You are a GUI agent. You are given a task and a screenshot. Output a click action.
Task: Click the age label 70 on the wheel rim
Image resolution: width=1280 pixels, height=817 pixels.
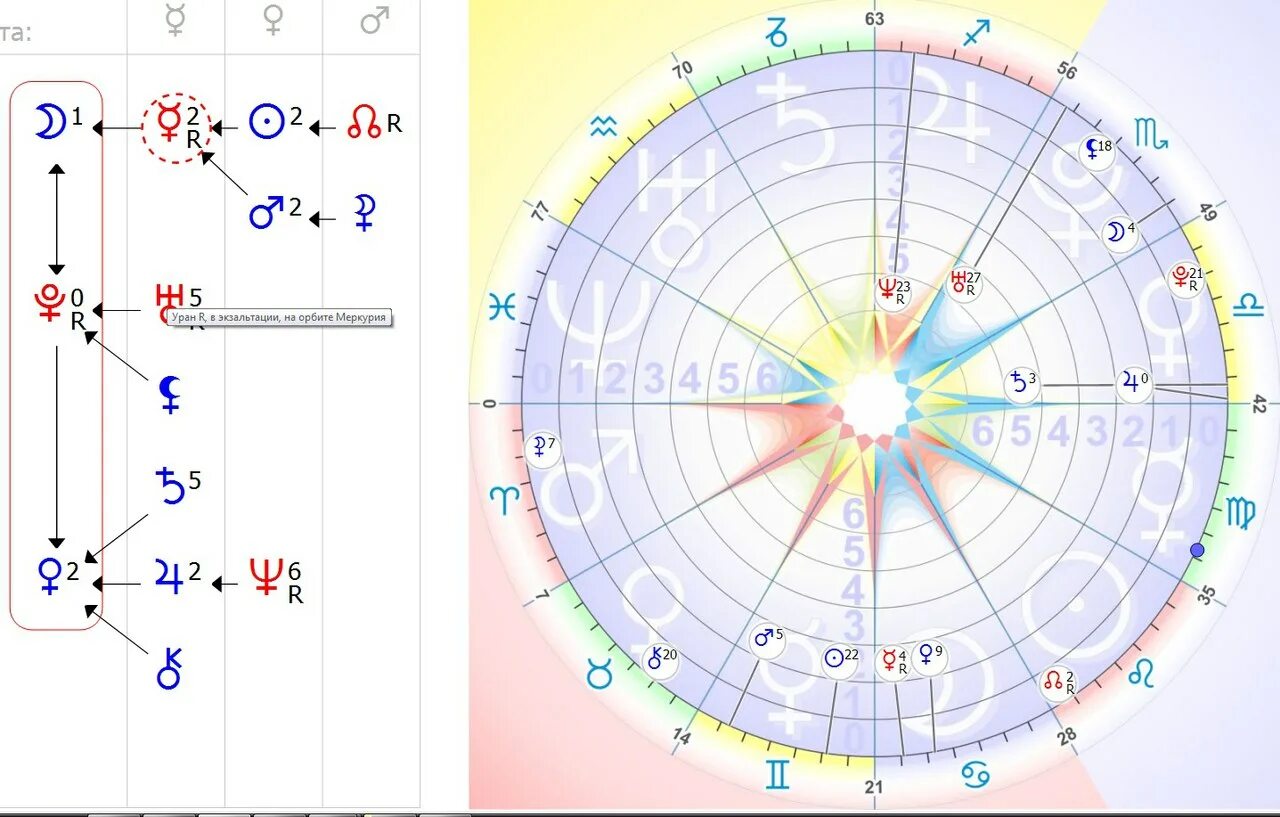point(683,70)
